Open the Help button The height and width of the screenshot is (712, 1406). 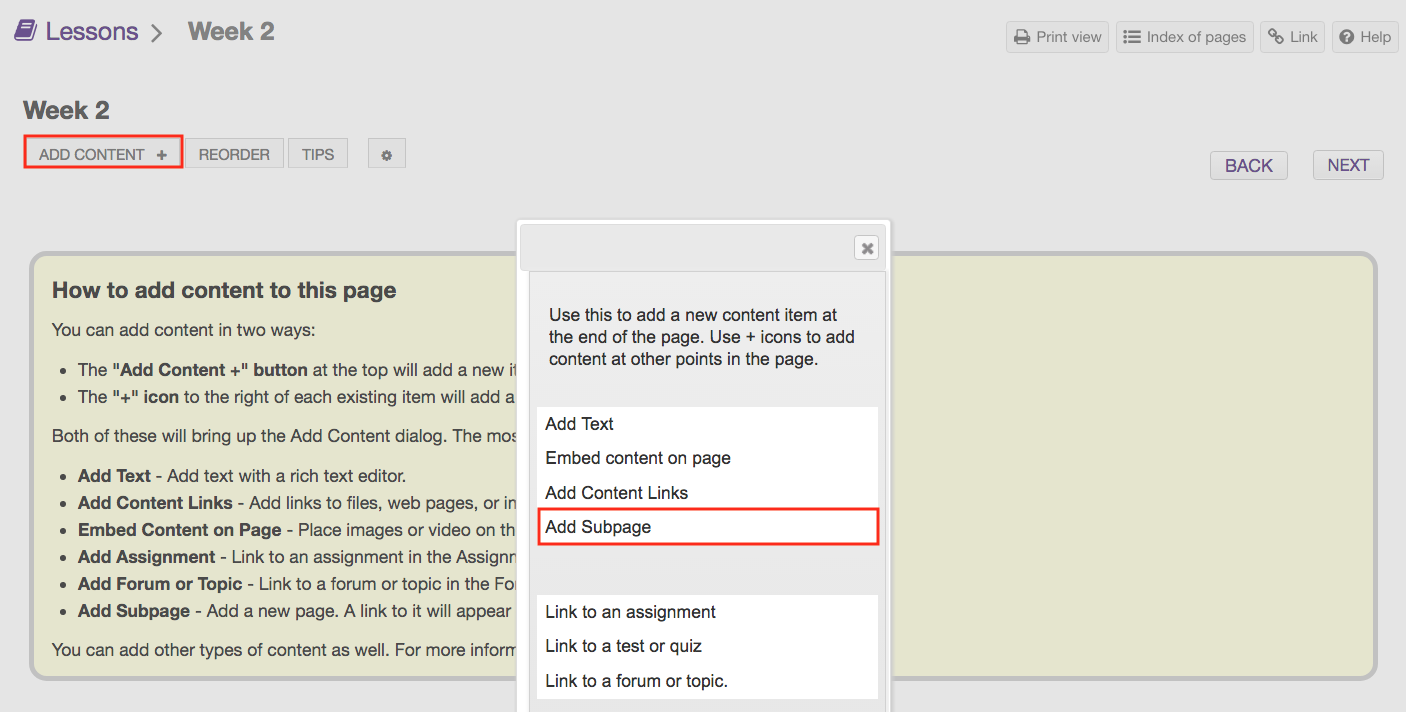click(1364, 37)
